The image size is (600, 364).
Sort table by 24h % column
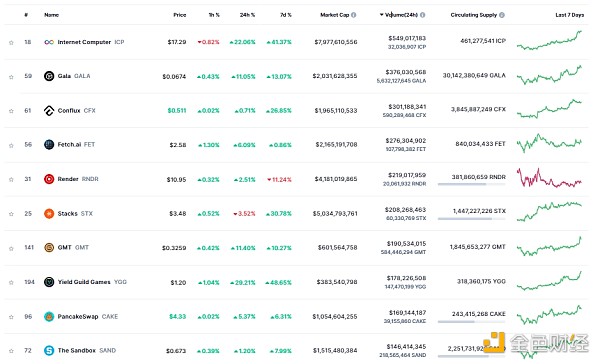pos(247,15)
